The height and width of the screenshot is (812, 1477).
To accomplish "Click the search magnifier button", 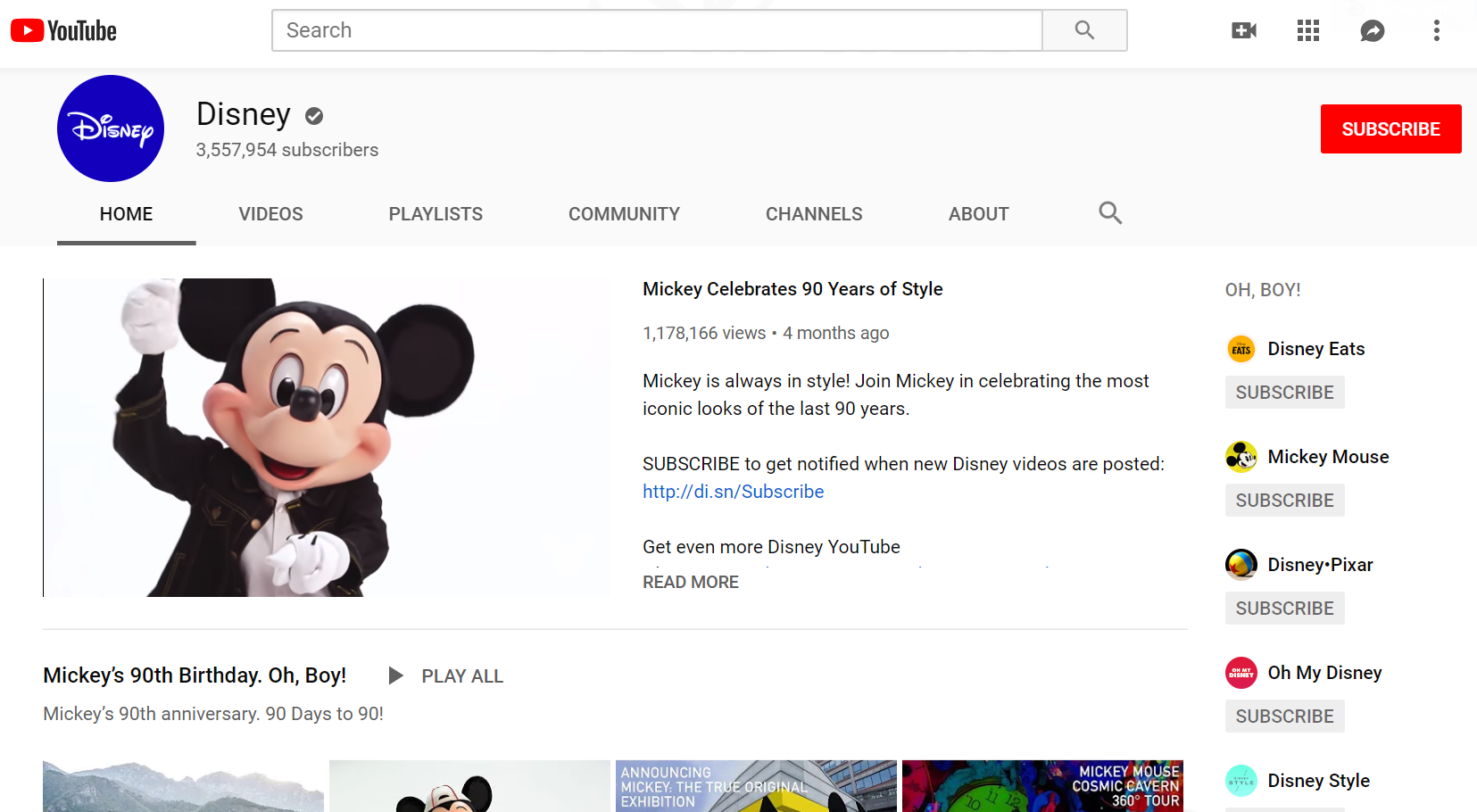I will 1084,30.
